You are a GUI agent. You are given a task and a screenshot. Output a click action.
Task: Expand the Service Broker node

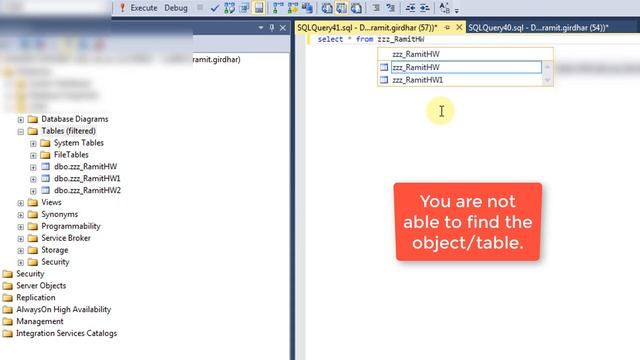[x=21, y=238]
